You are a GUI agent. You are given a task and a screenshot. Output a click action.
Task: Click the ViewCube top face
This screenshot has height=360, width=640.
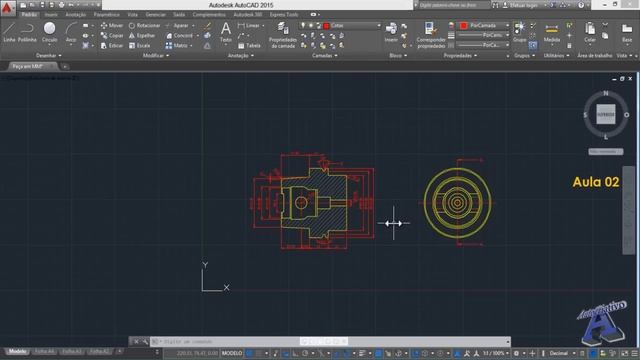click(x=606, y=114)
